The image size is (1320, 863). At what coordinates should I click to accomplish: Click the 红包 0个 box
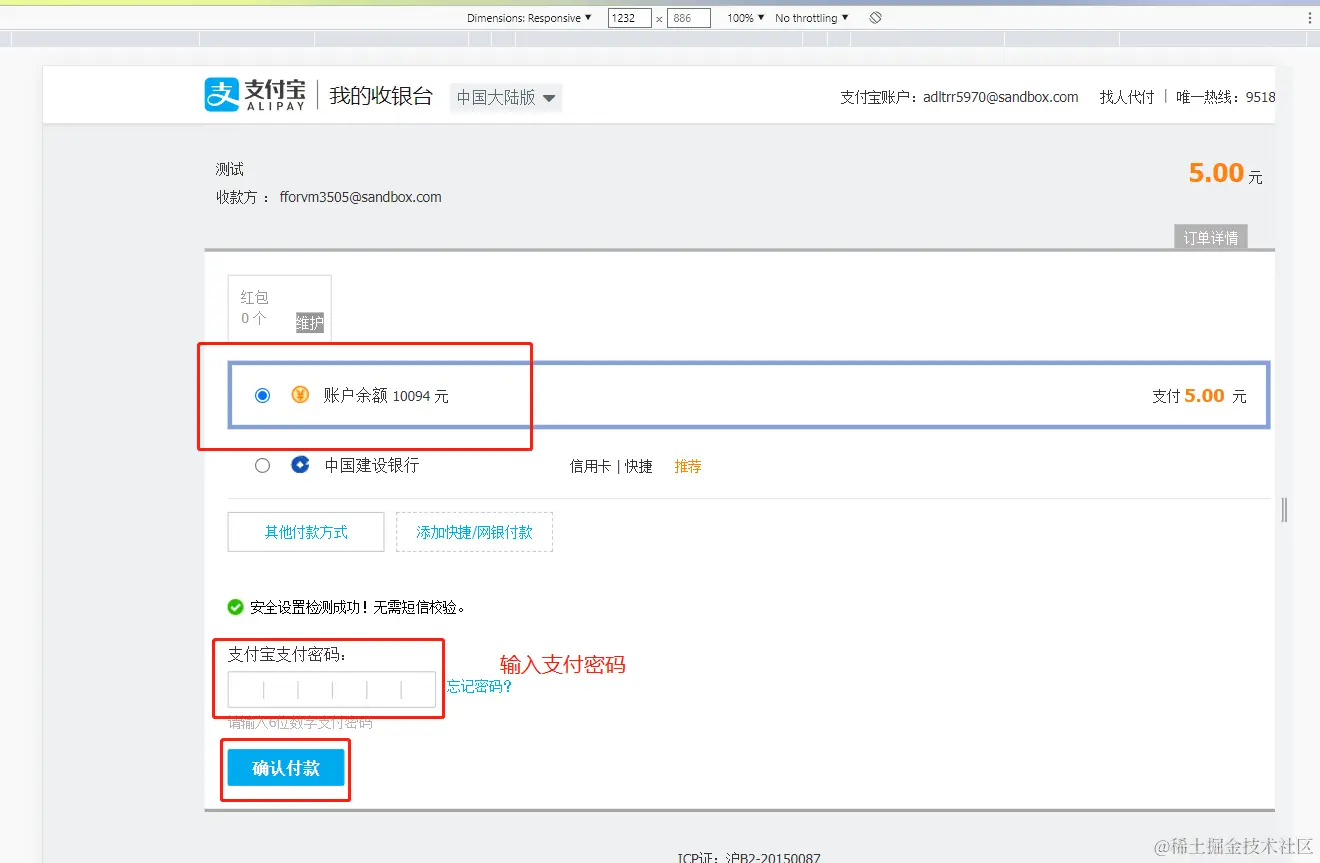tap(279, 308)
